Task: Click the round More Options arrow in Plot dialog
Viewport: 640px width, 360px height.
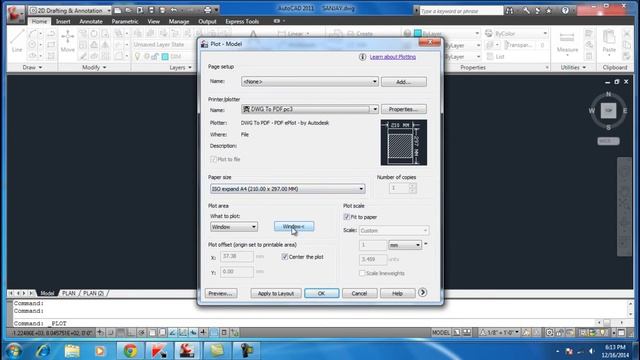Action: click(422, 292)
